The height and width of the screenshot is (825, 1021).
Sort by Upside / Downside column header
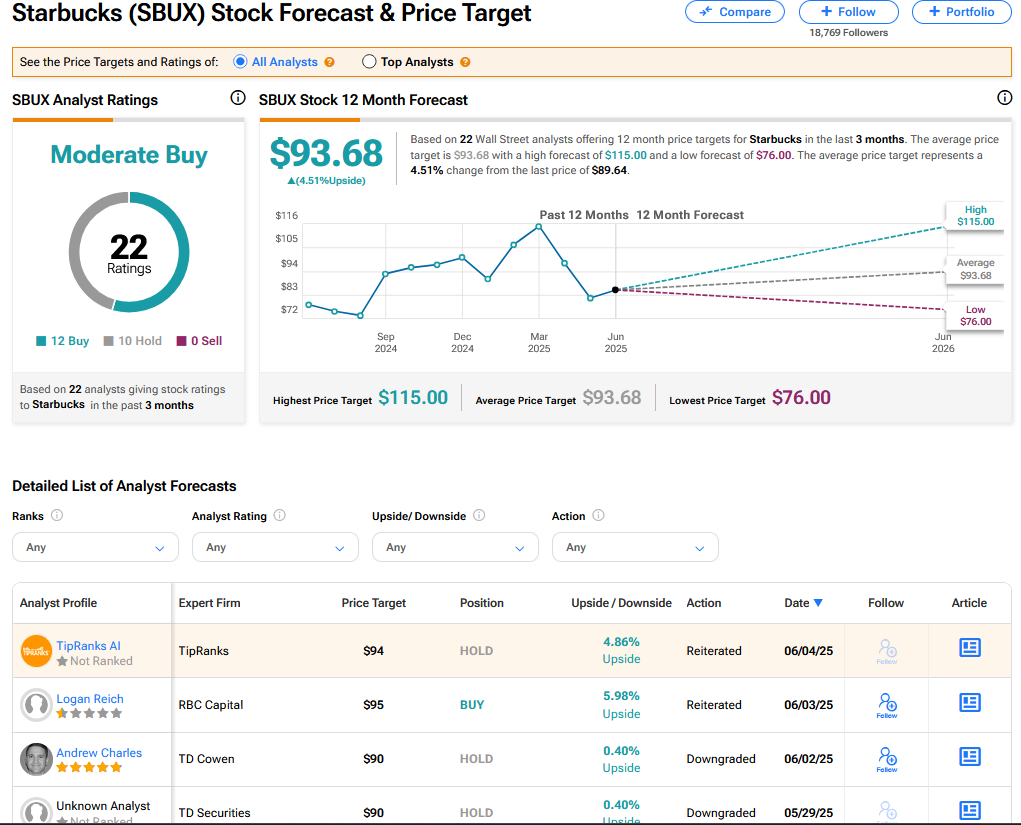click(621, 603)
